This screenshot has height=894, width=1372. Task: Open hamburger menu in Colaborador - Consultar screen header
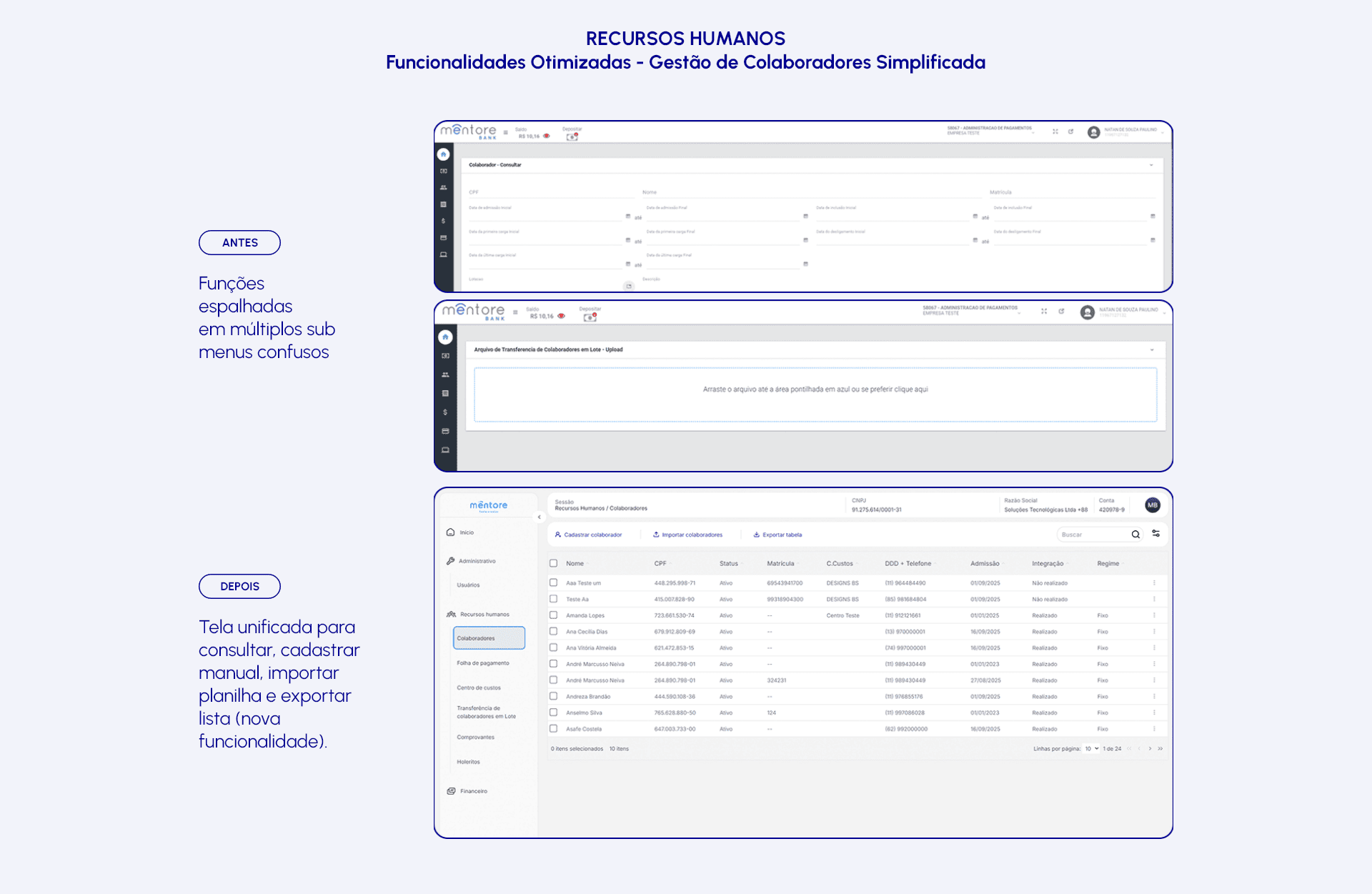[x=506, y=132]
